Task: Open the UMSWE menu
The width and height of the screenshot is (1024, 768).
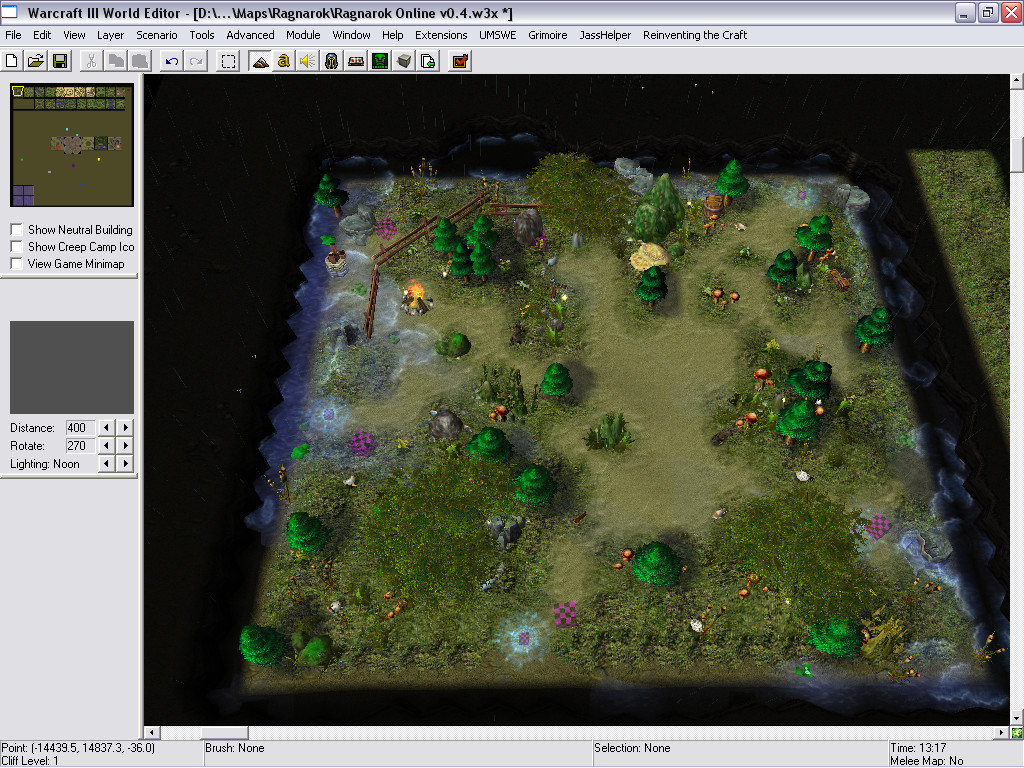Action: click(x=498, y=35)
